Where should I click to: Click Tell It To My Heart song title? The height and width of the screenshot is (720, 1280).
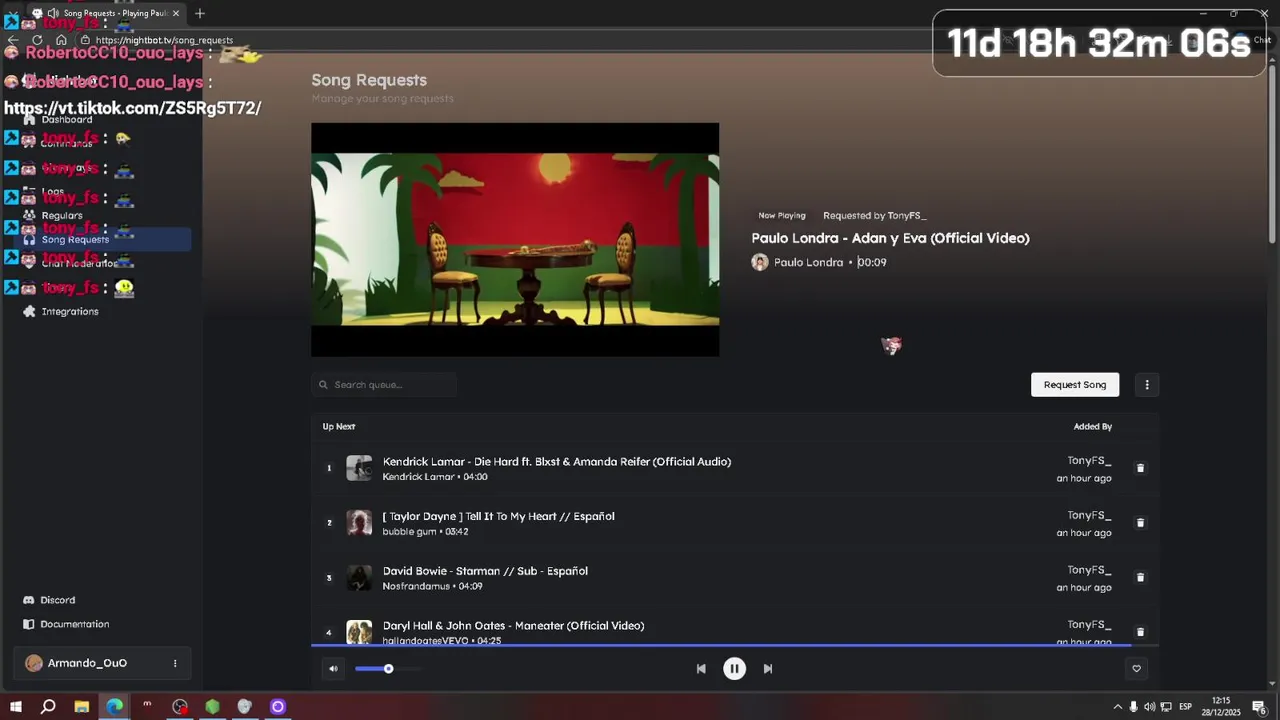click(x=498, y=516)
